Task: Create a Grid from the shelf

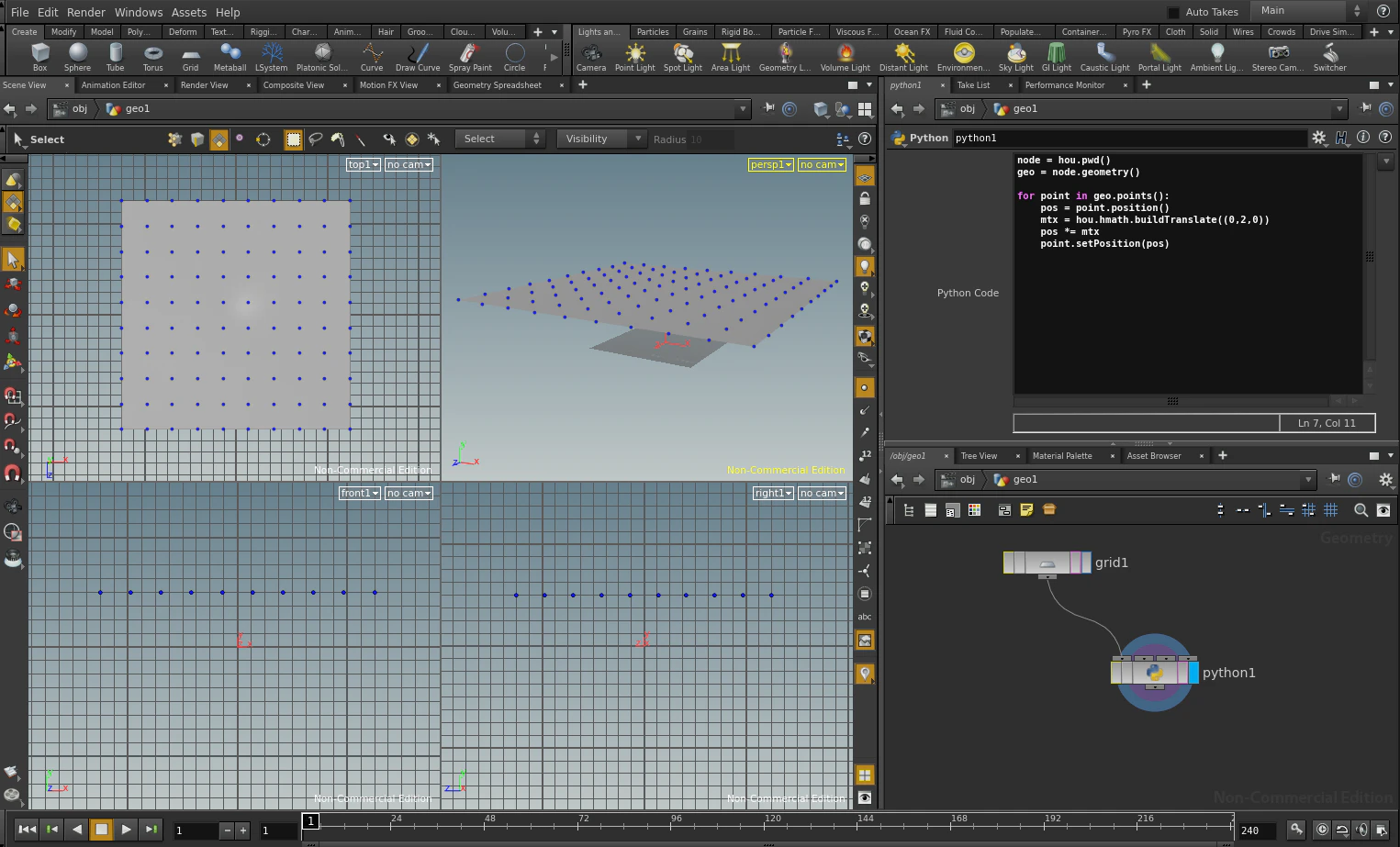Action: pyautogui.click(x=190, y=57)
